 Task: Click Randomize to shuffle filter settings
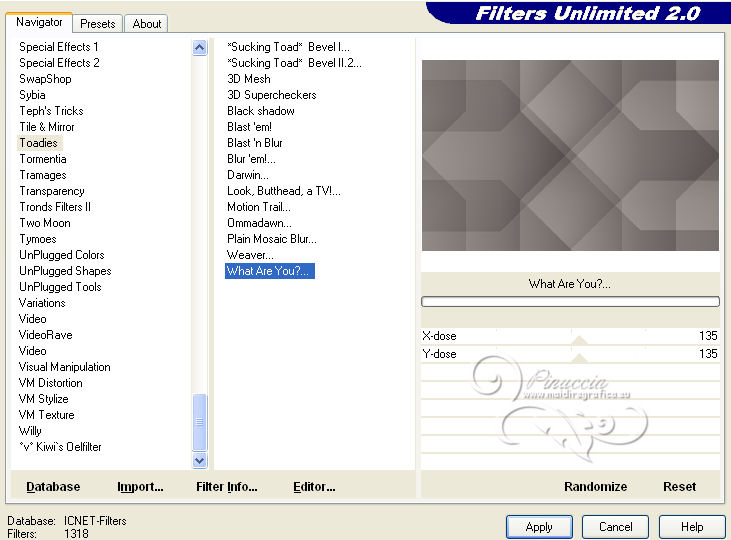tap(595, 486)
